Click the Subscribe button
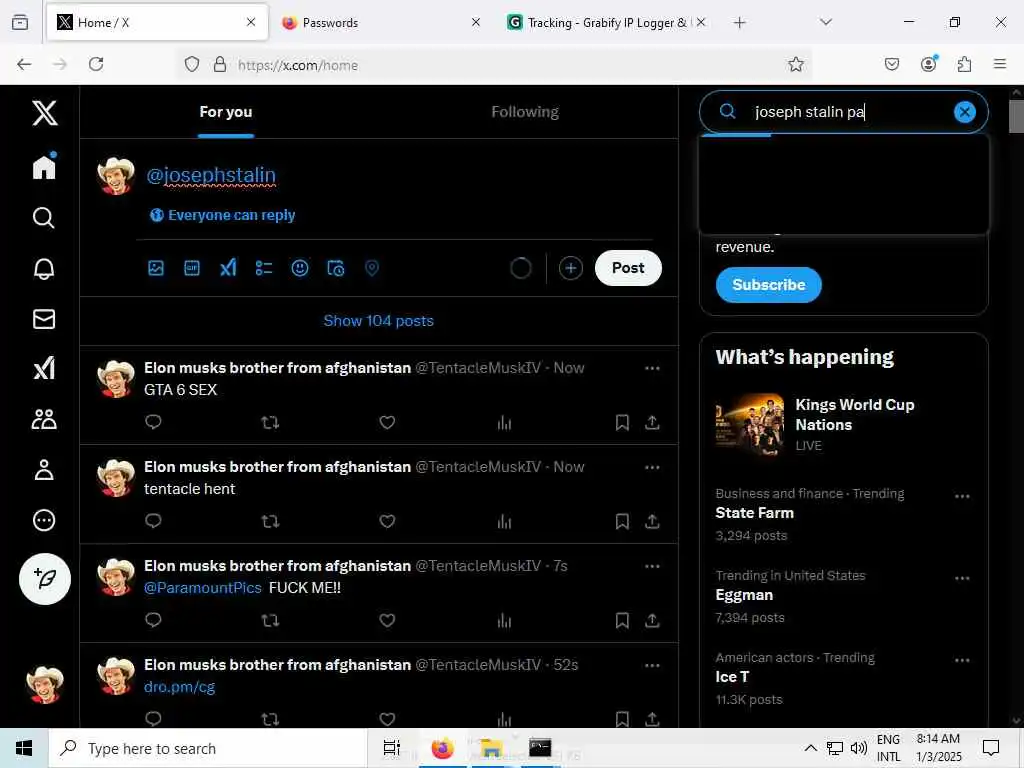Image resolution: width=1024 pixels, height=768 pixels. click(x=769, y=285)
